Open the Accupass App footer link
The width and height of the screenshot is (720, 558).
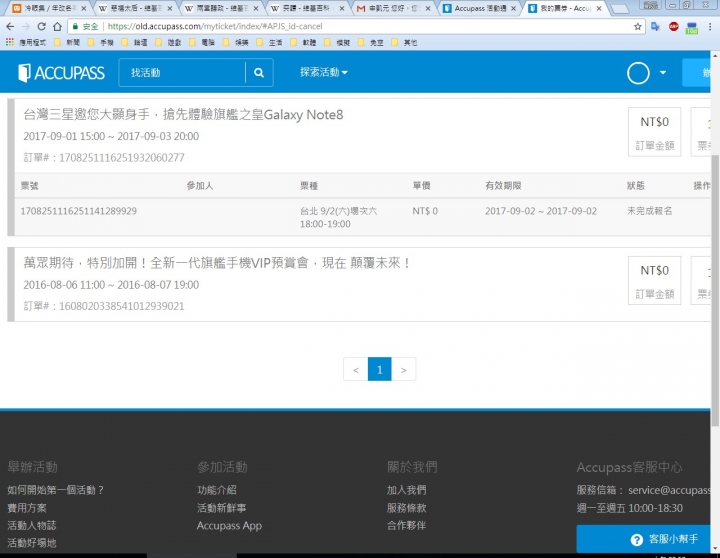(x=229, y=525)
